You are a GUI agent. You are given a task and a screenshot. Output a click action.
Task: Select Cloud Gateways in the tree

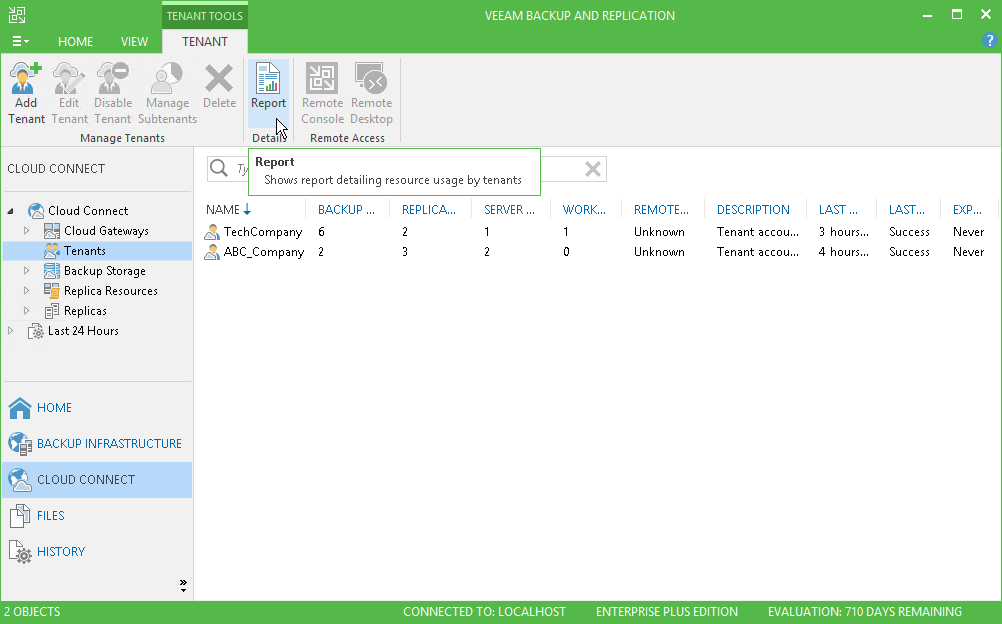click(x=106, y=231)
